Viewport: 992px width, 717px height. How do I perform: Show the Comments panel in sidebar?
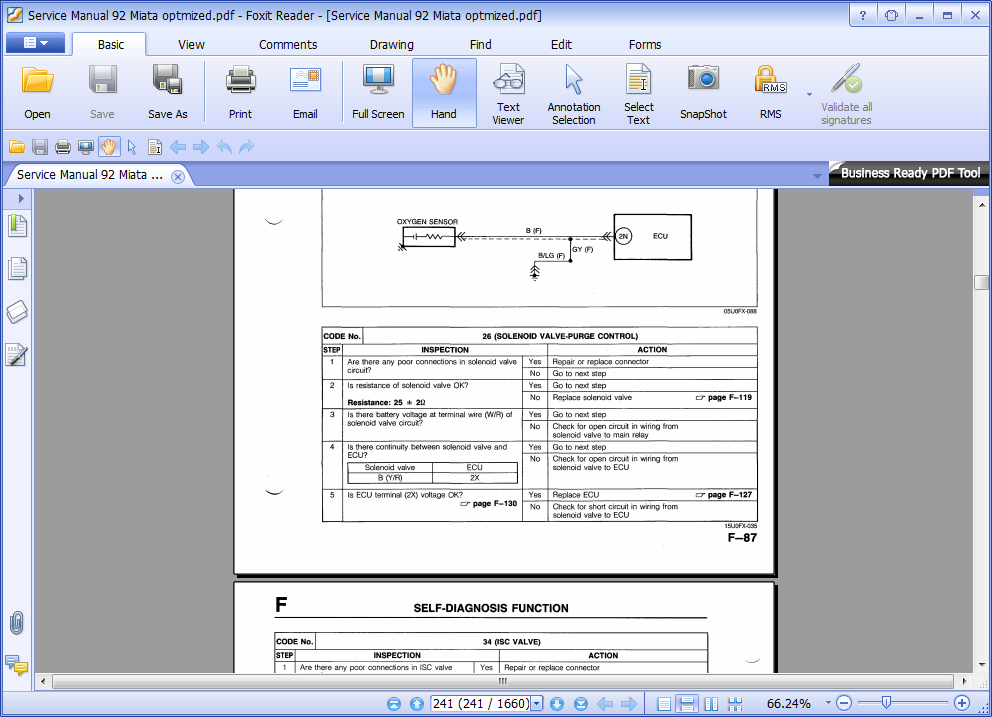pos(17,663)
